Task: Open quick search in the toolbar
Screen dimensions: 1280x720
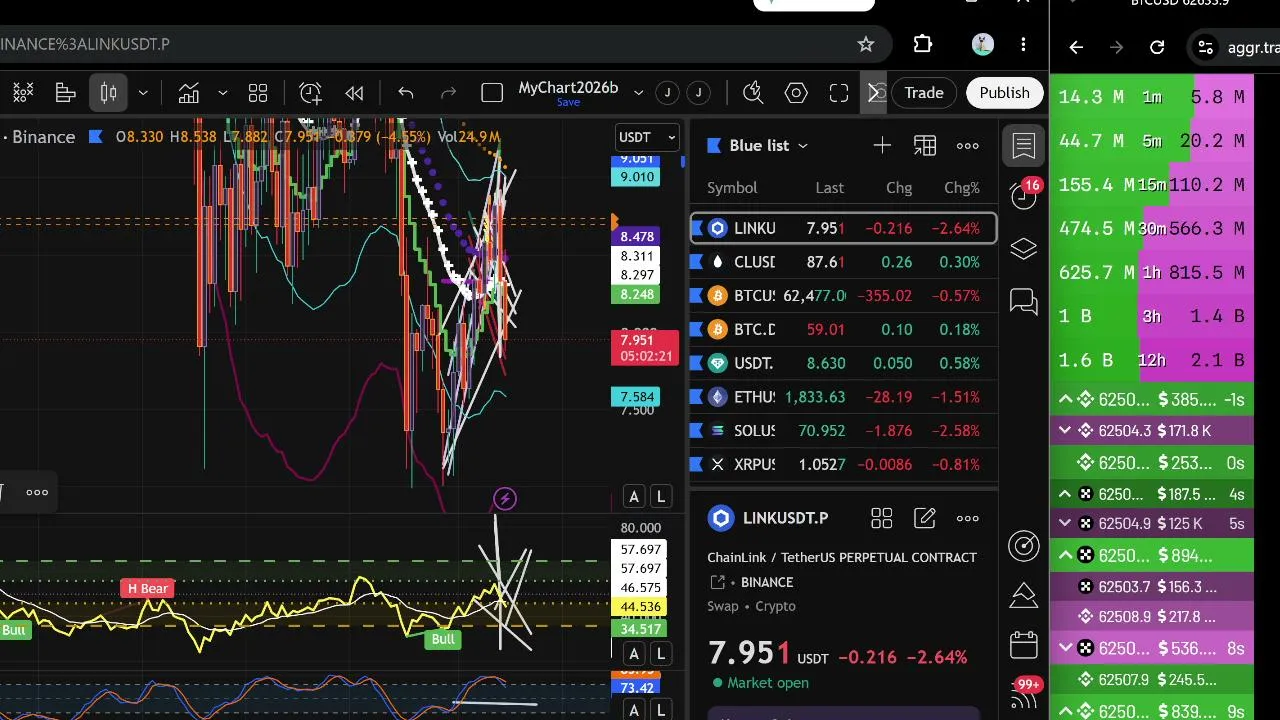Action: pos(753,93)
